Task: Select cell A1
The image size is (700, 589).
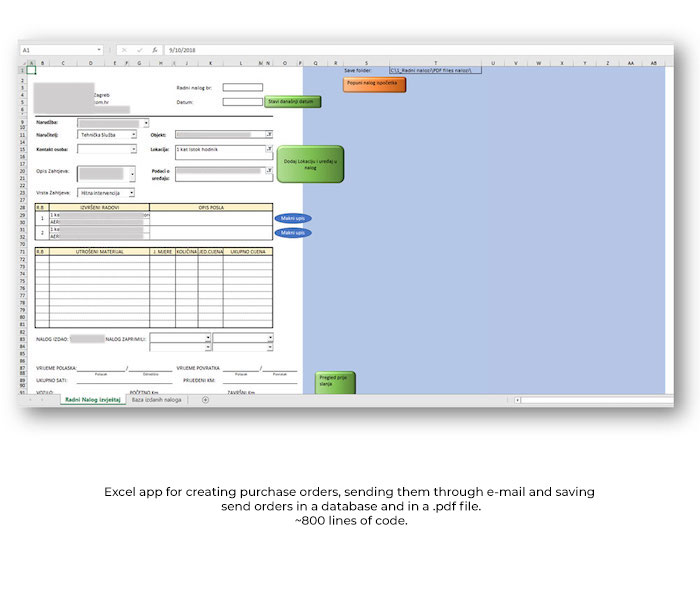Action: [x=31, y=70]
